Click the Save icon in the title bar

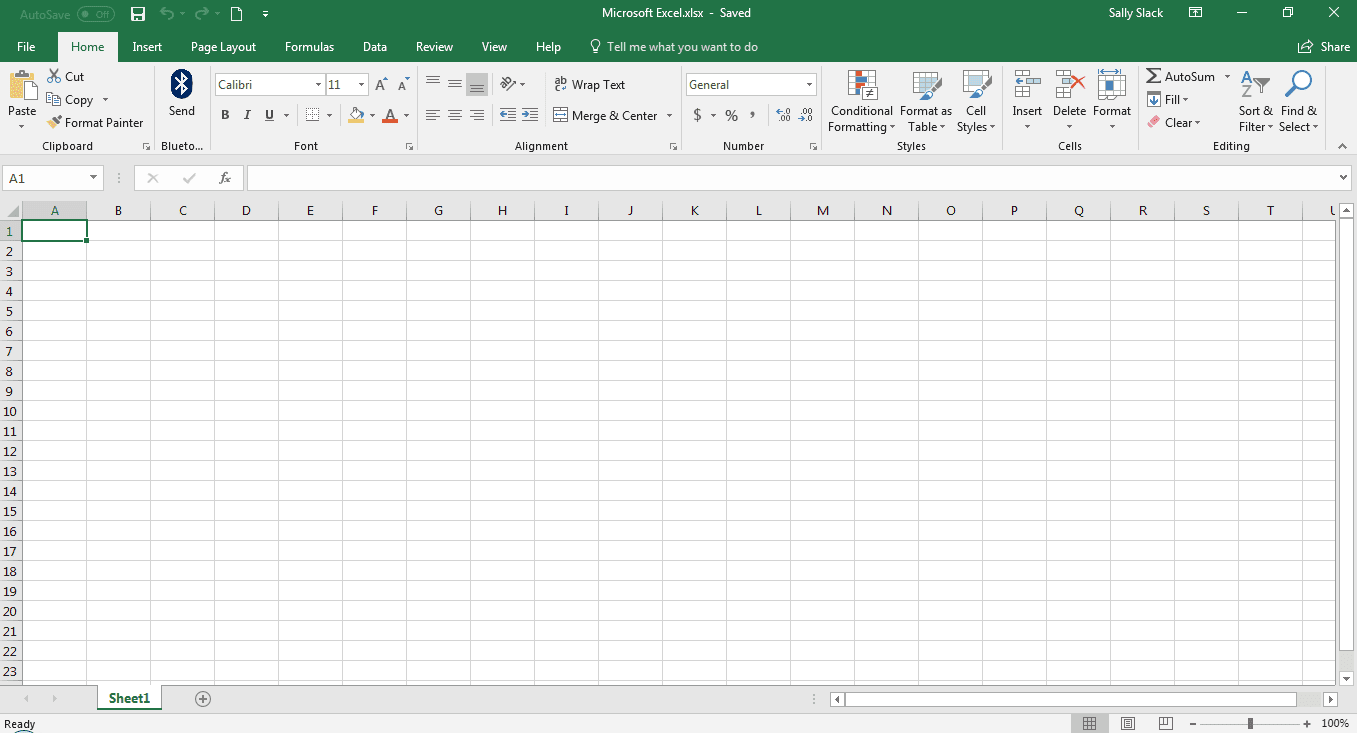pos(138,14)
